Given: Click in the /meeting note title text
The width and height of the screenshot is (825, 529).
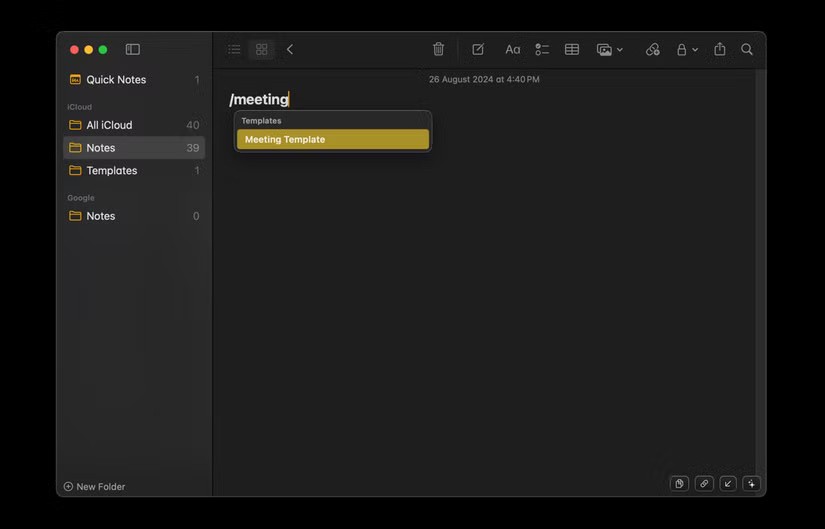Looking at the screenshot, I should (x=259, y=99).
